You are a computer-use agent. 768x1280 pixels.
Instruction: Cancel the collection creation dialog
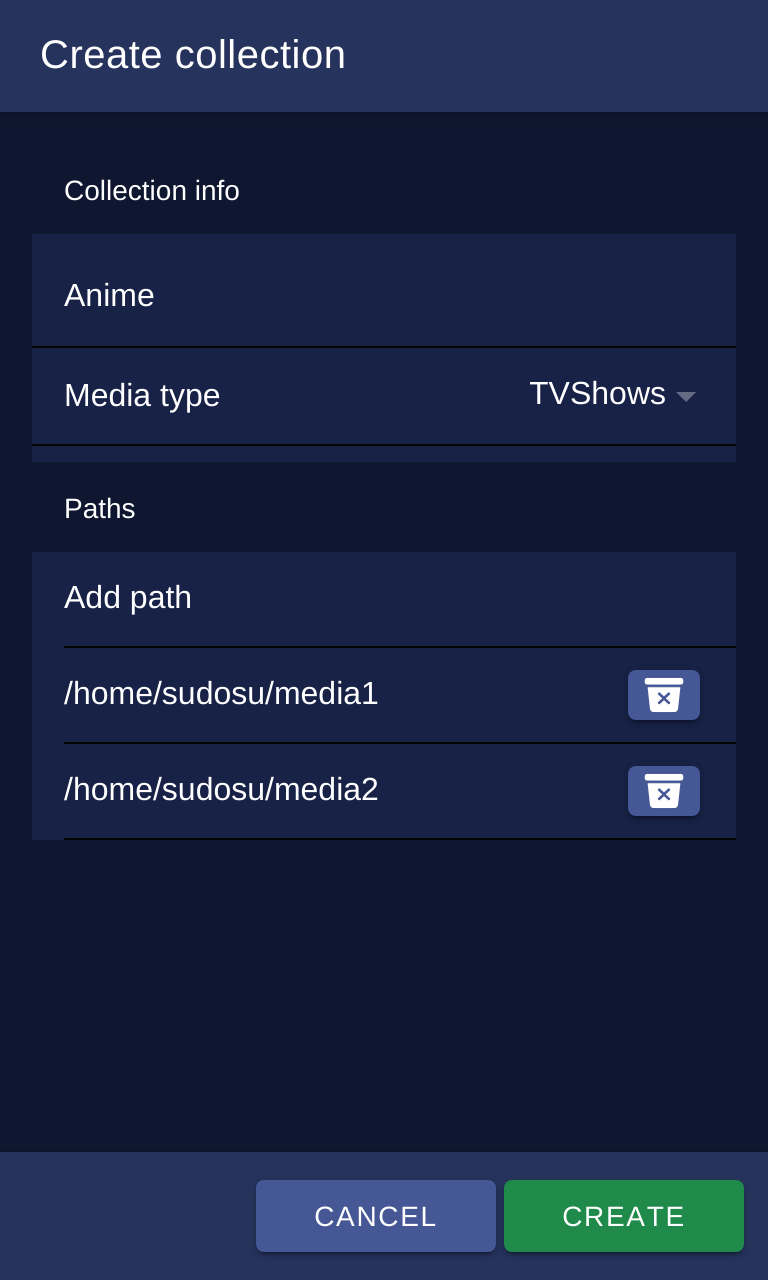tap(376, 1216)
